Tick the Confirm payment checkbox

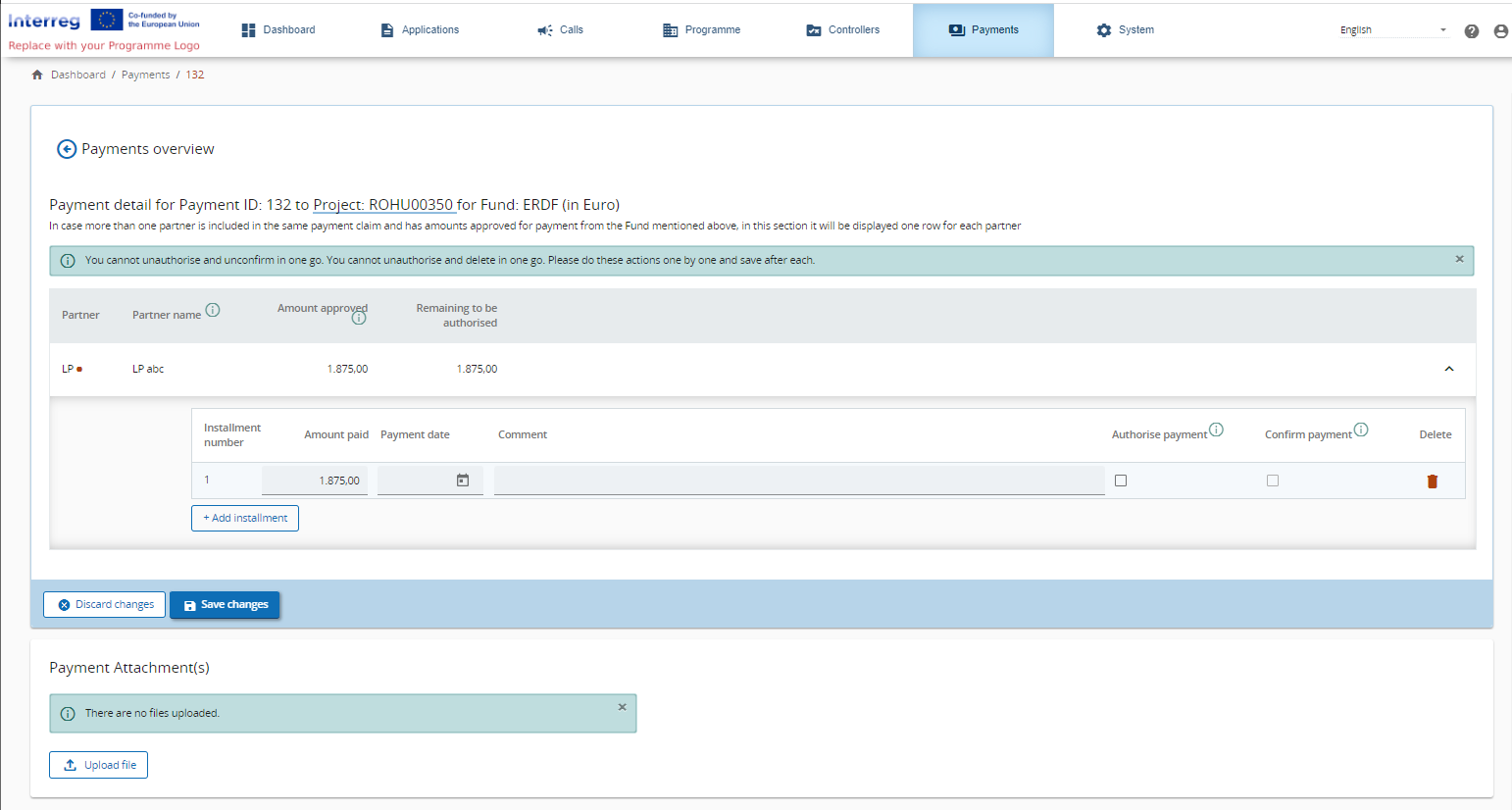(1273, 481)
